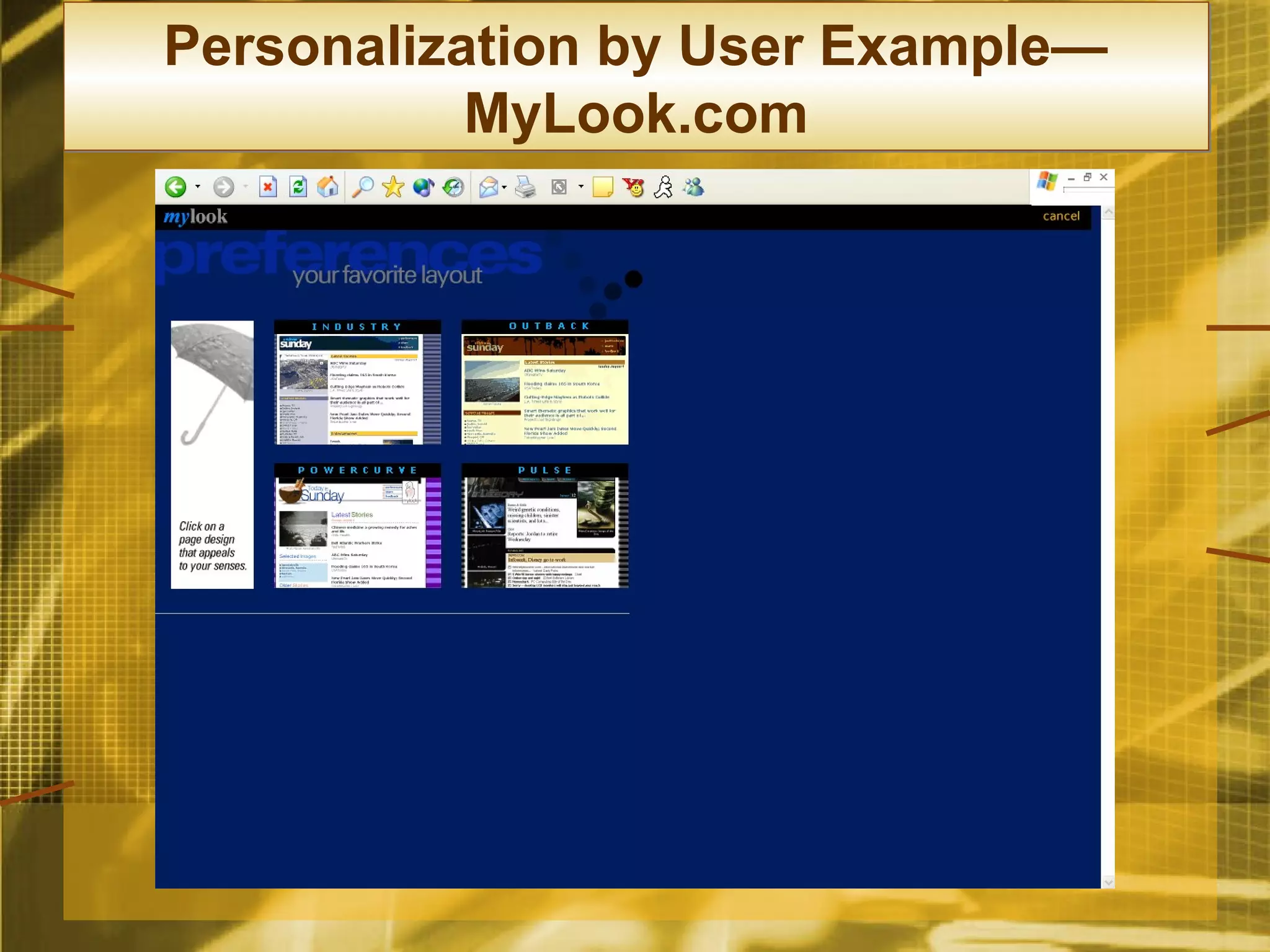This screenshot has height=952, width=1270.
Task: Open the Windows Messenger people icon
Action: (x=693, y=187)
